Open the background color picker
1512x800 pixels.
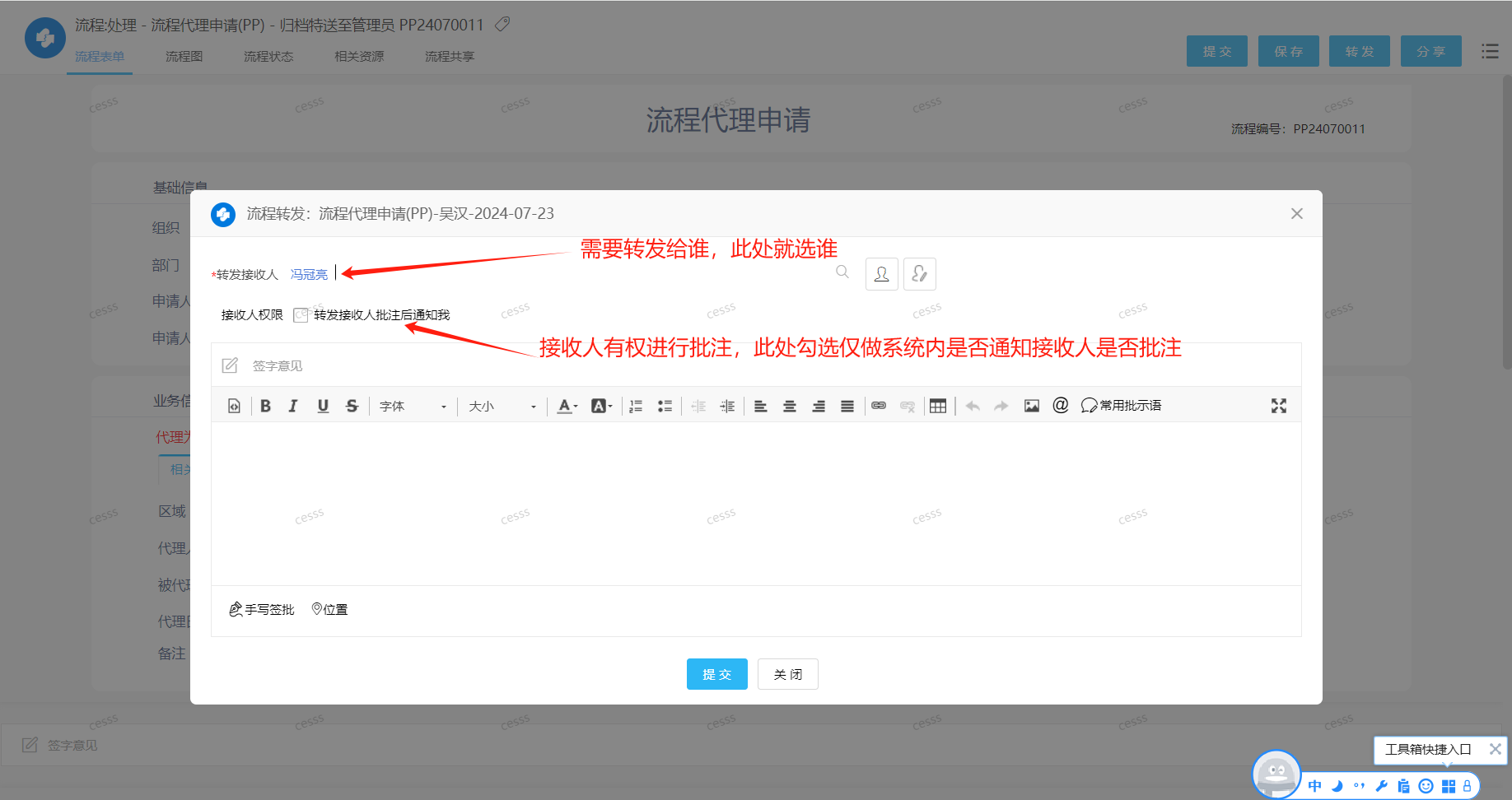[602, 406]
